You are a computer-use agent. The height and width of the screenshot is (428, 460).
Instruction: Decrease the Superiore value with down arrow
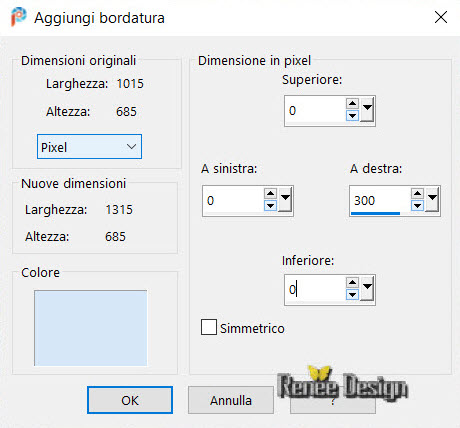click(x=352, y=116)
